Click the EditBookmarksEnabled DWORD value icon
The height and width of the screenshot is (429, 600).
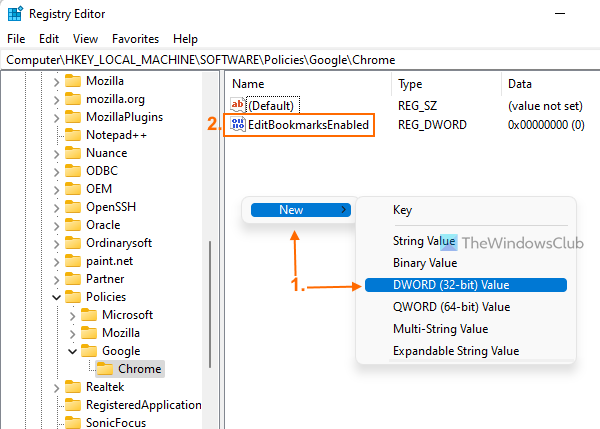[238, 124]
